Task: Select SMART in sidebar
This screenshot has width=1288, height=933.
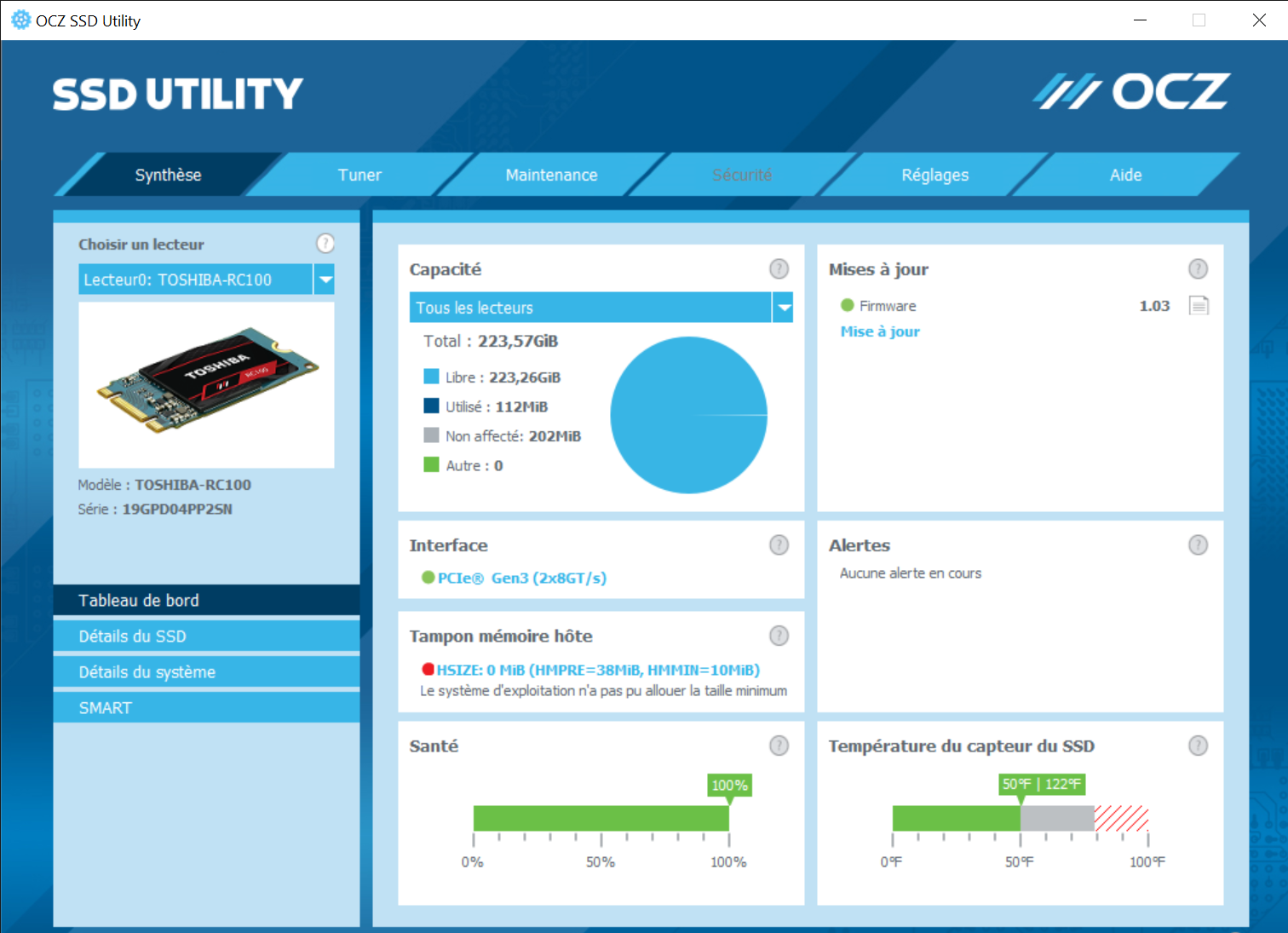Action: click(x=206, y=708)
